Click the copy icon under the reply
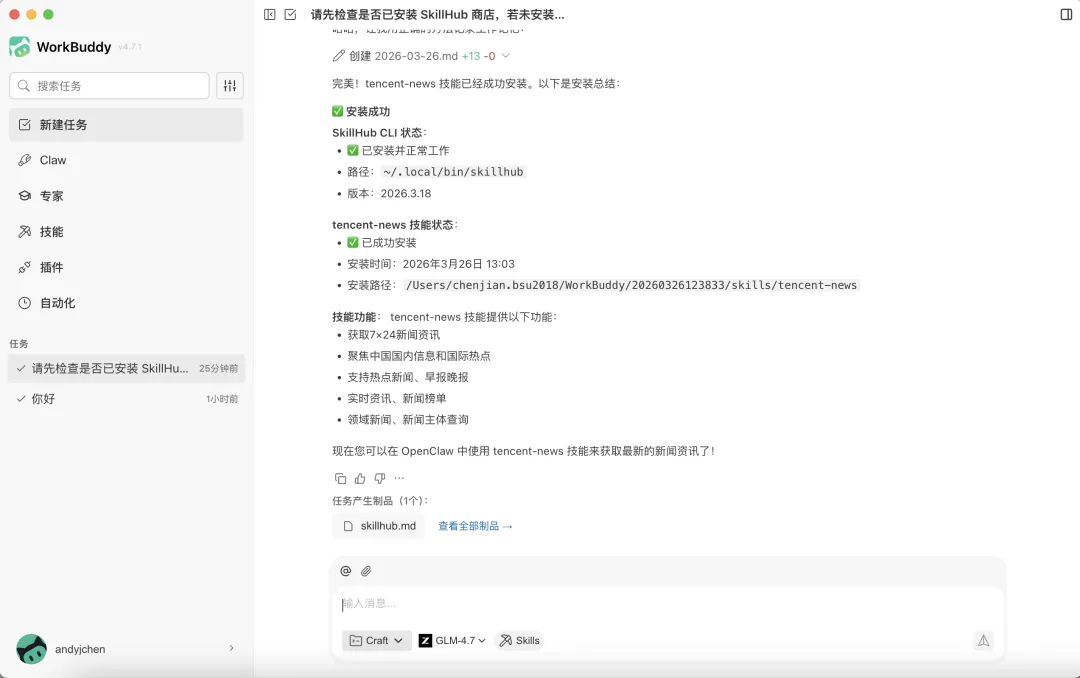The width and height of the screenshot is (1080, 678). (340, 478)
